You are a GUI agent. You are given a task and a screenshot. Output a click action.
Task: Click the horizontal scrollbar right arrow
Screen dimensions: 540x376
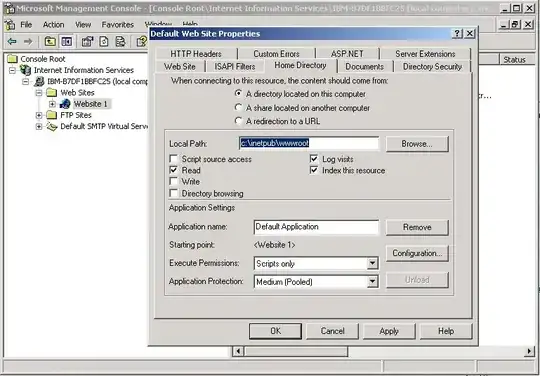(530, 351)
